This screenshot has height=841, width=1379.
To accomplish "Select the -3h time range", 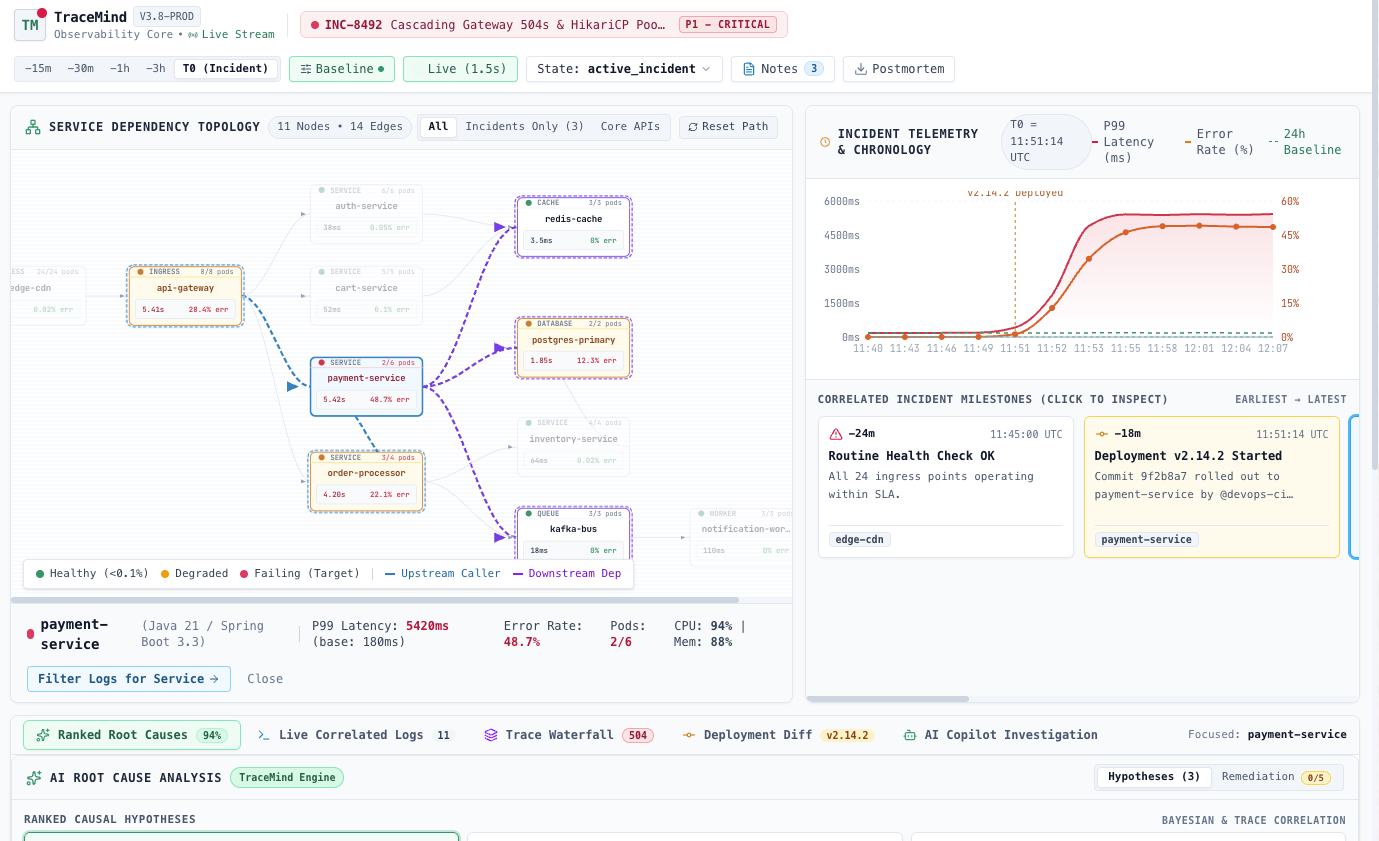I will tap(155, 69).
